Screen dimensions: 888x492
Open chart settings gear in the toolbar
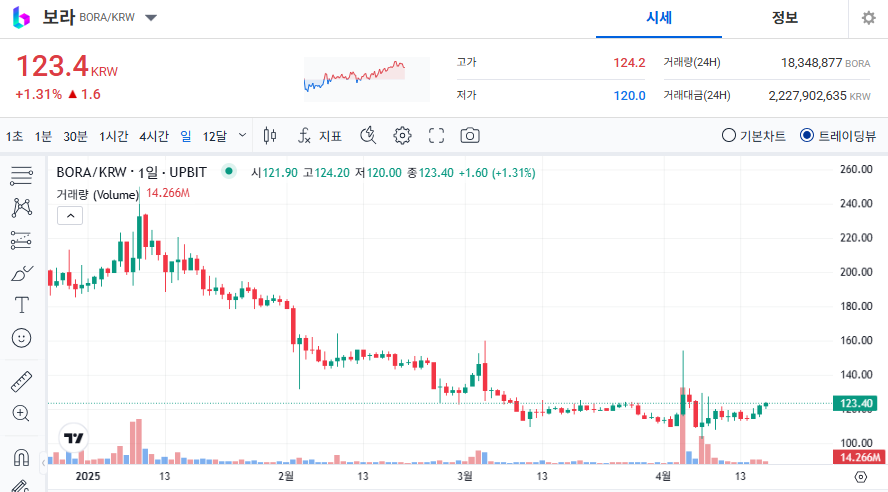pos(402,136)
